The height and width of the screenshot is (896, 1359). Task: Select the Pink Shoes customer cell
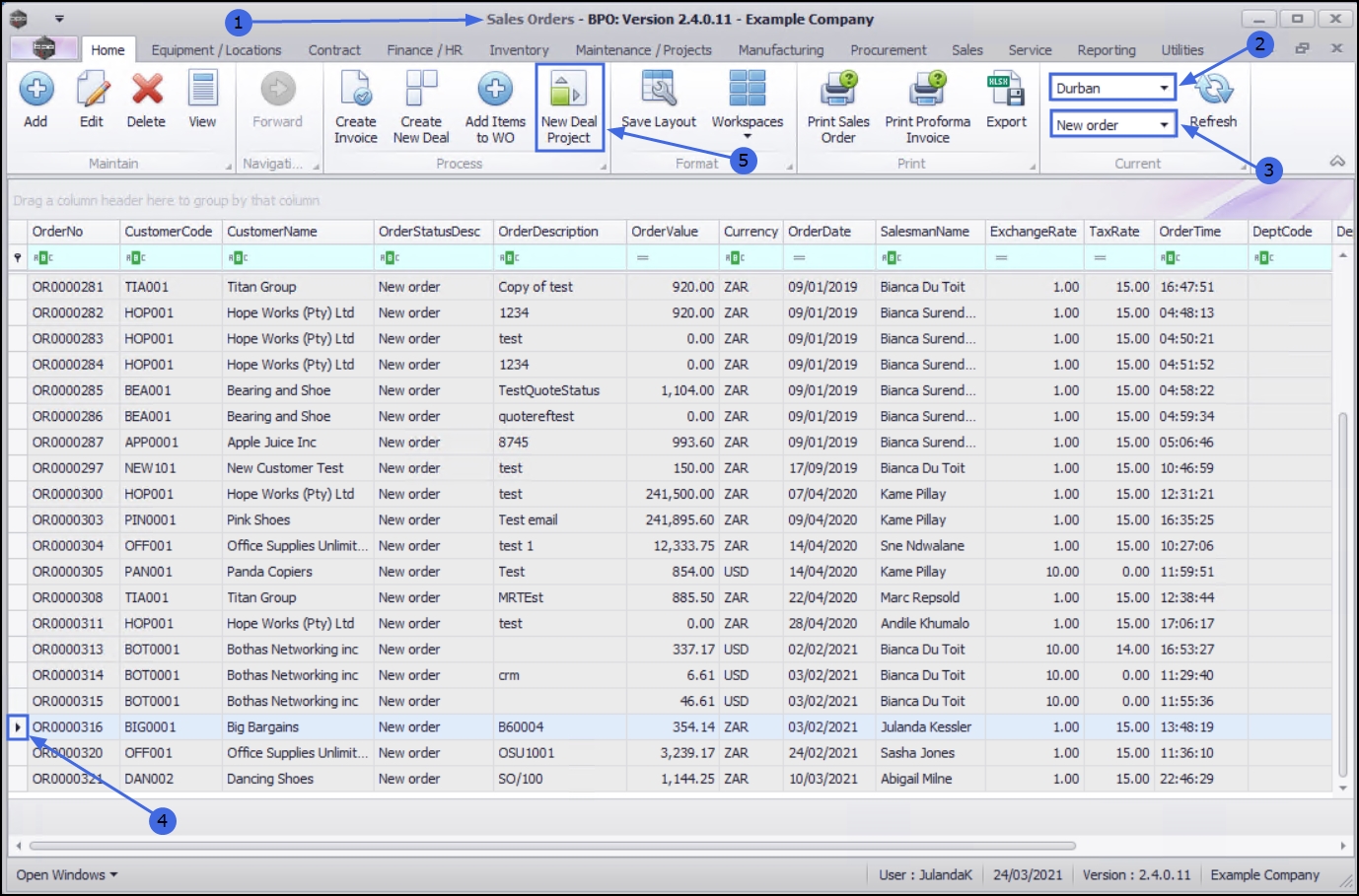pos(299,519)
